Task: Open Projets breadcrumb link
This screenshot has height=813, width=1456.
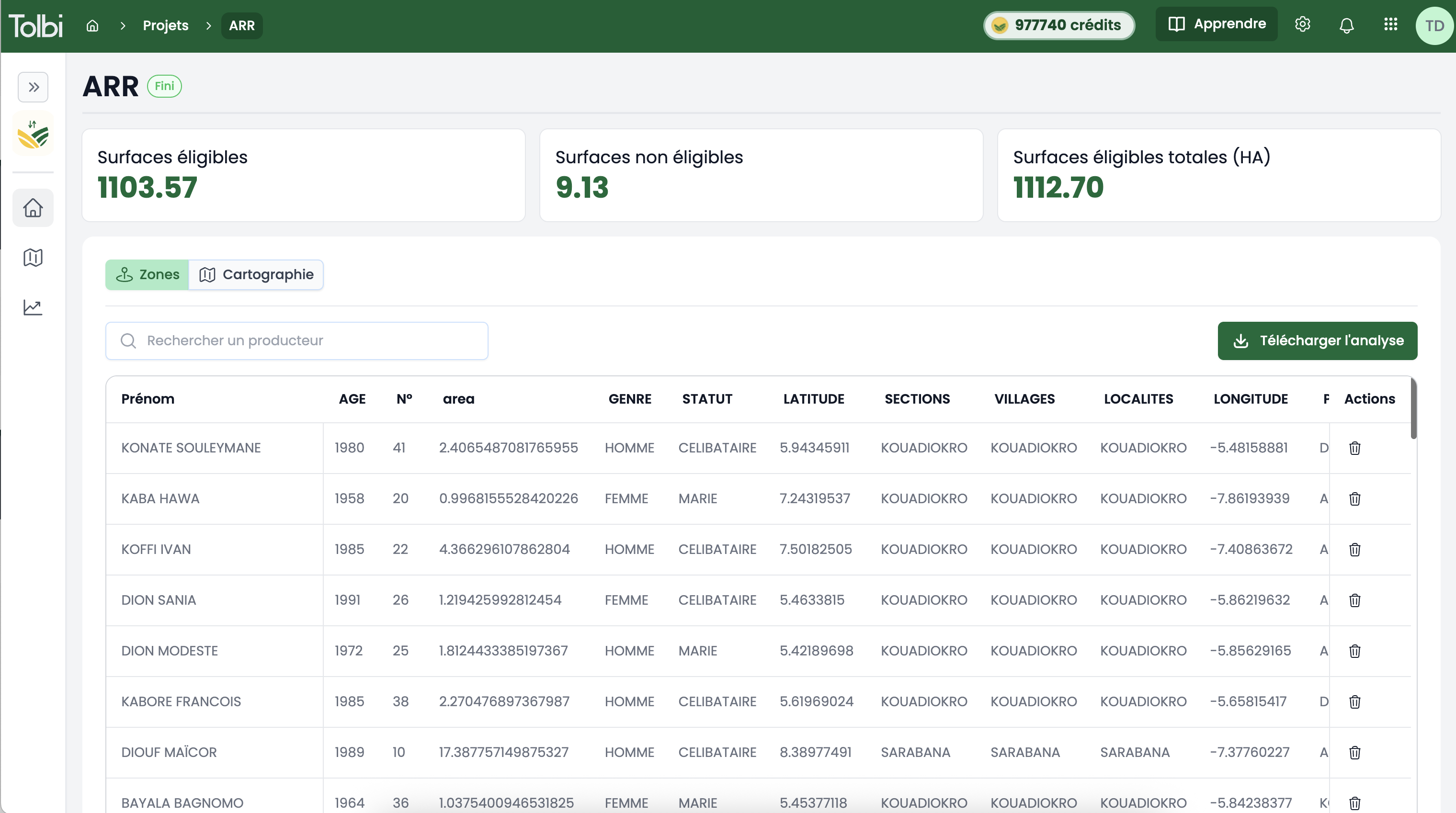Action: coord(166,25)
